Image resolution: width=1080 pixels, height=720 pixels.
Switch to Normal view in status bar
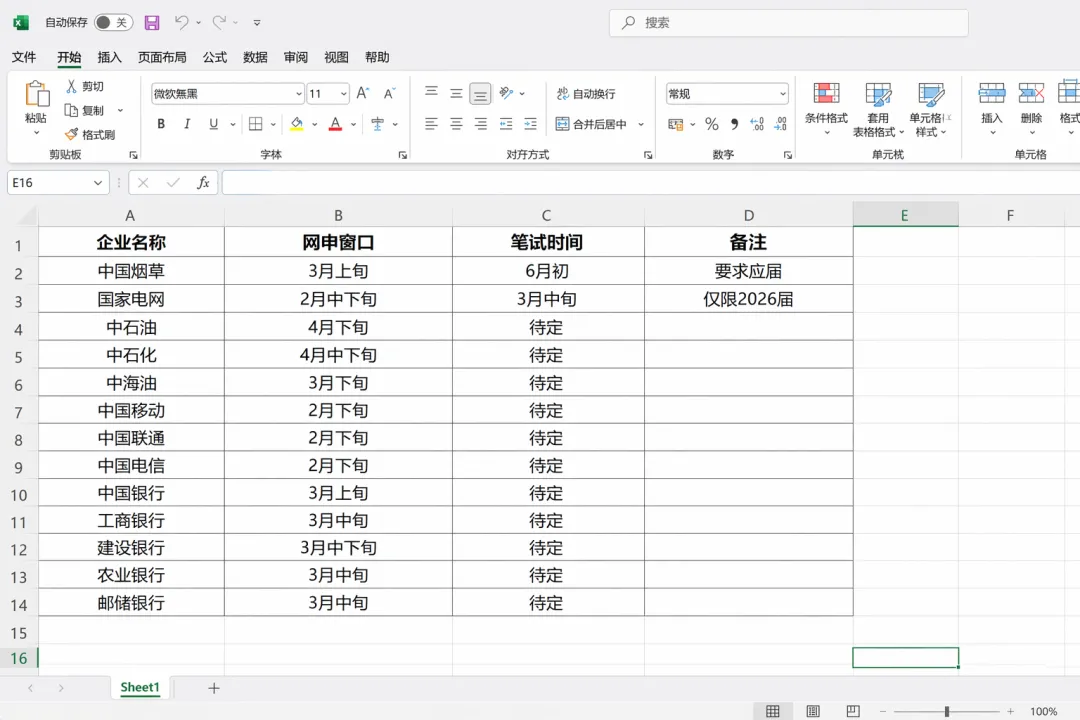(x=773, y=711)
